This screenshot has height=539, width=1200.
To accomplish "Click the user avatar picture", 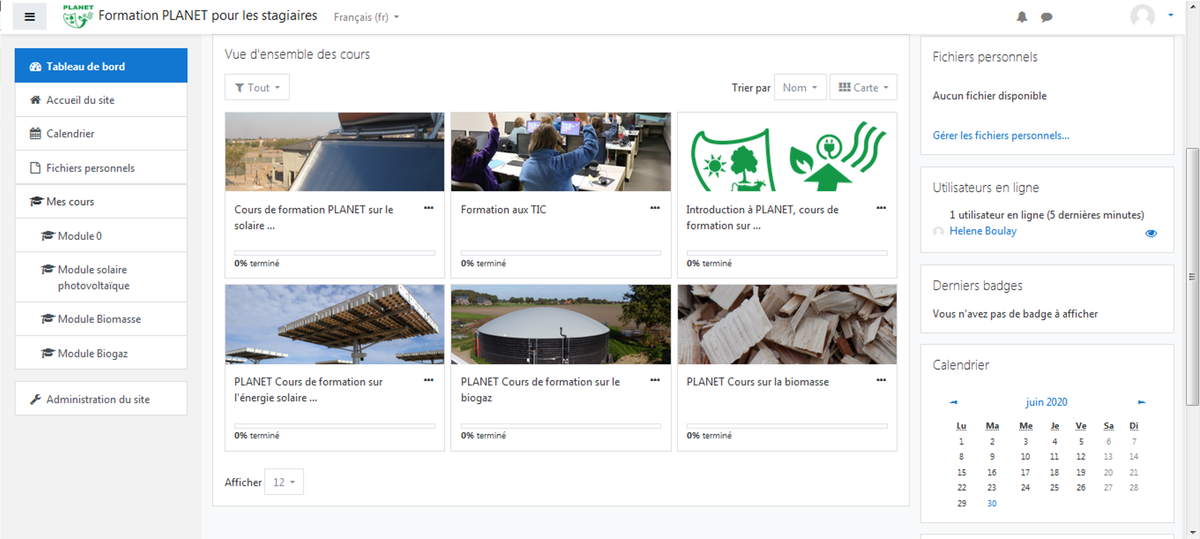I will click(1142, 16).
